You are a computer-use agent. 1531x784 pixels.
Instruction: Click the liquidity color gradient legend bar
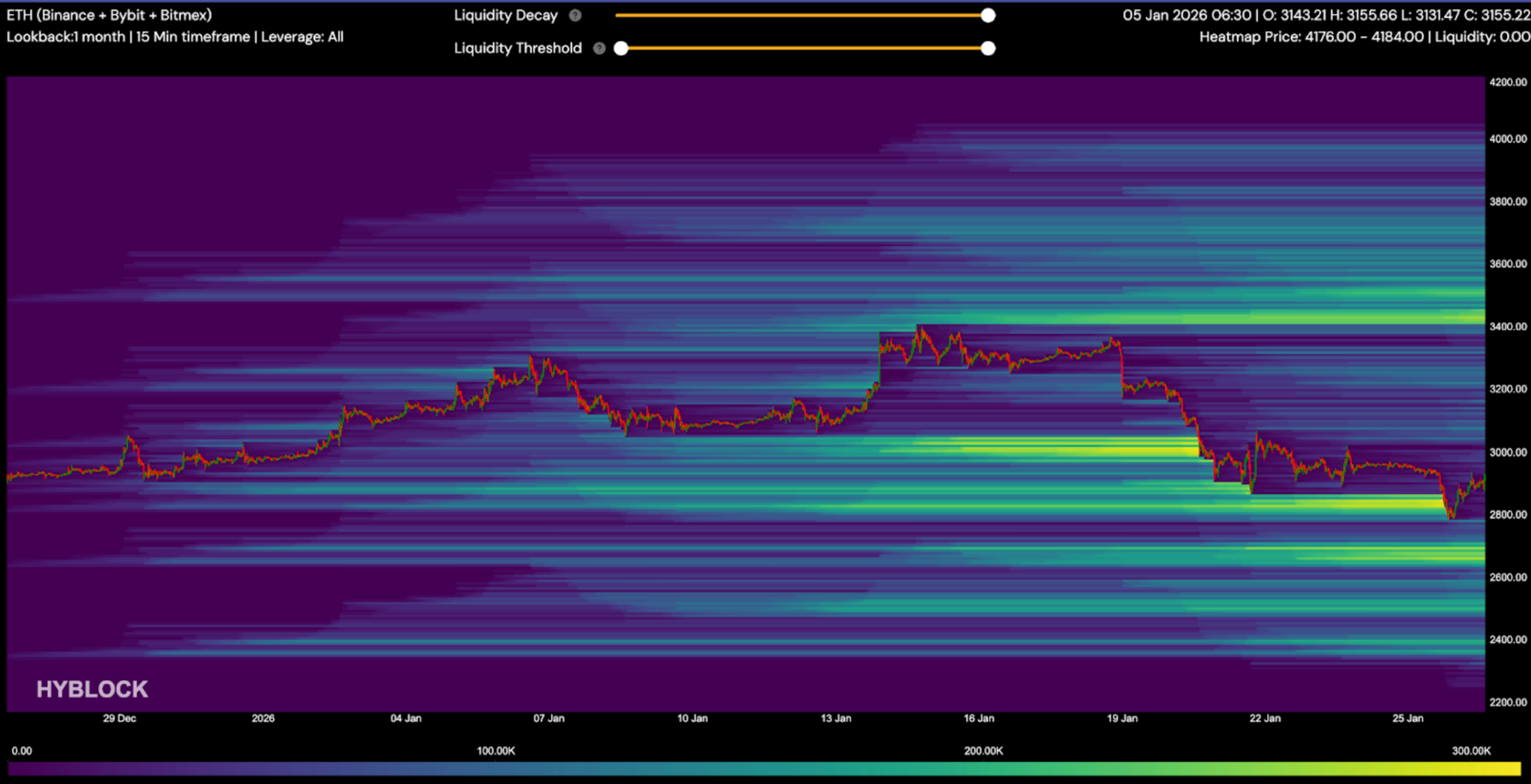pyautogui.click(x=764, y=770)
